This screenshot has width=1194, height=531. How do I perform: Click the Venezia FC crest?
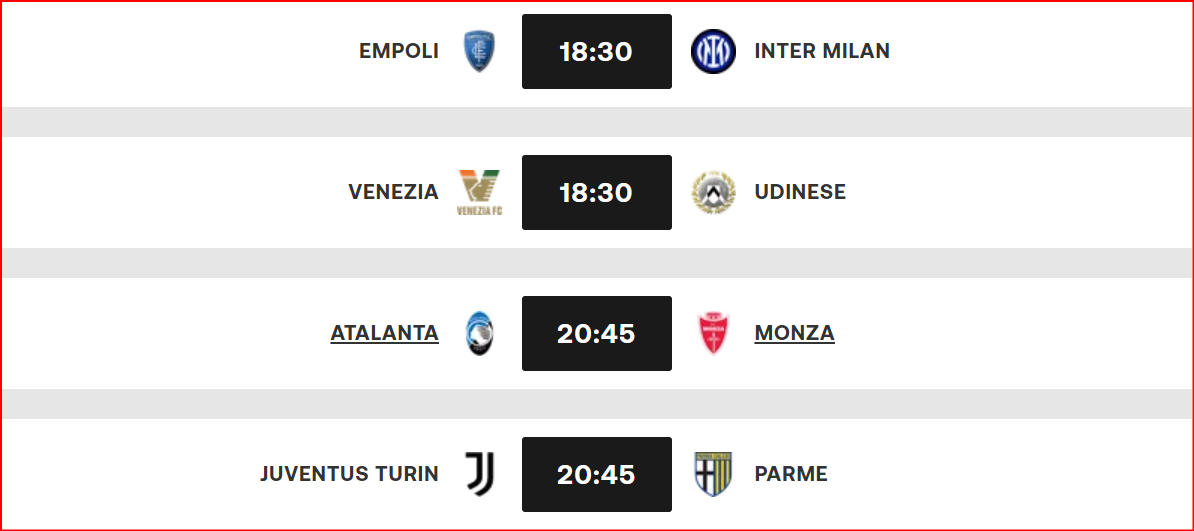click(480, 193)
